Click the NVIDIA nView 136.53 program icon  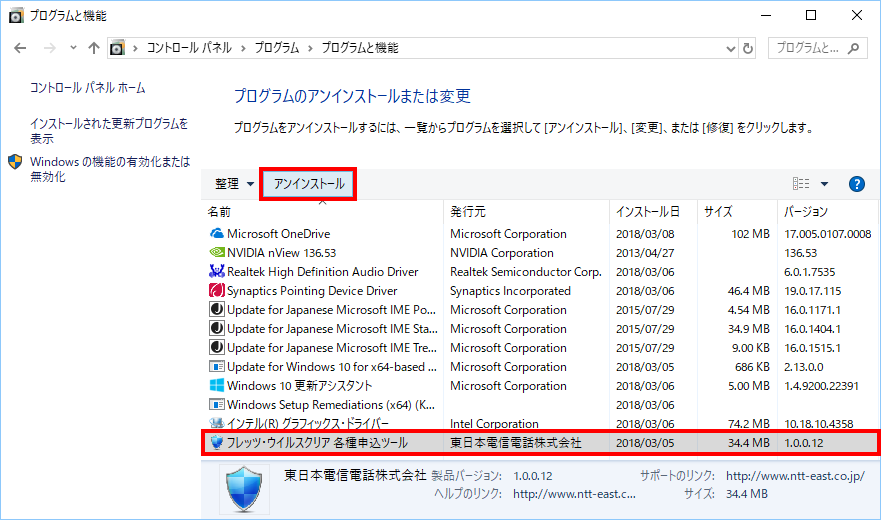pos(216,253)
